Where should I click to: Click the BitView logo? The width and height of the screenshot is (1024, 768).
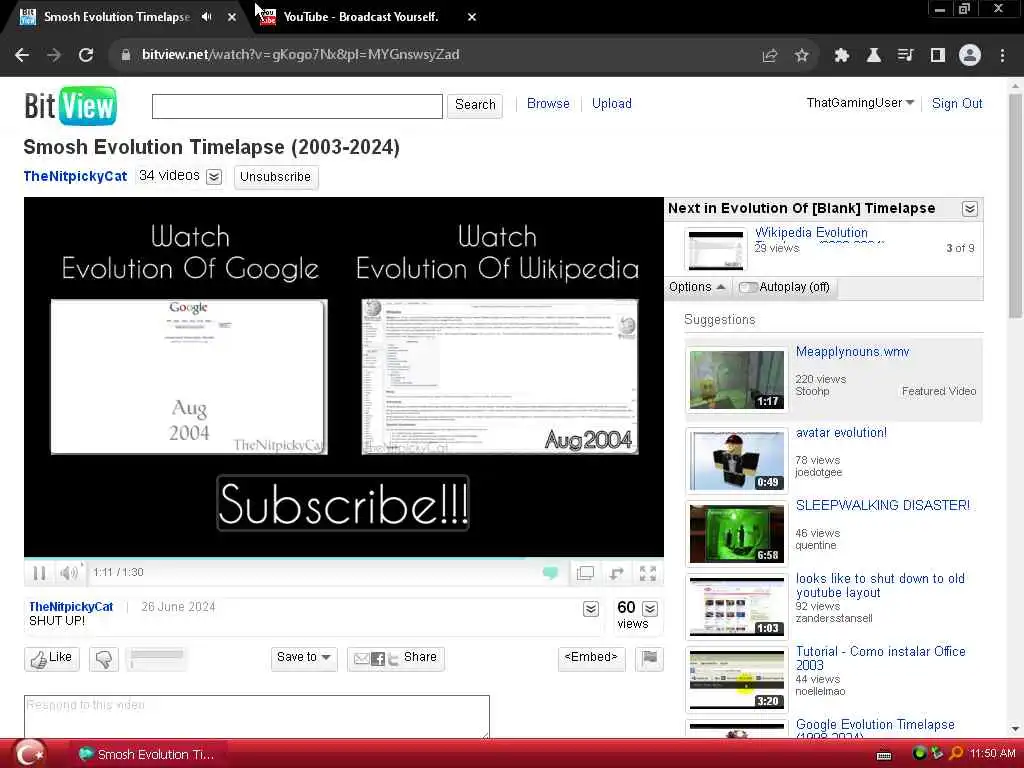[71, 105]
